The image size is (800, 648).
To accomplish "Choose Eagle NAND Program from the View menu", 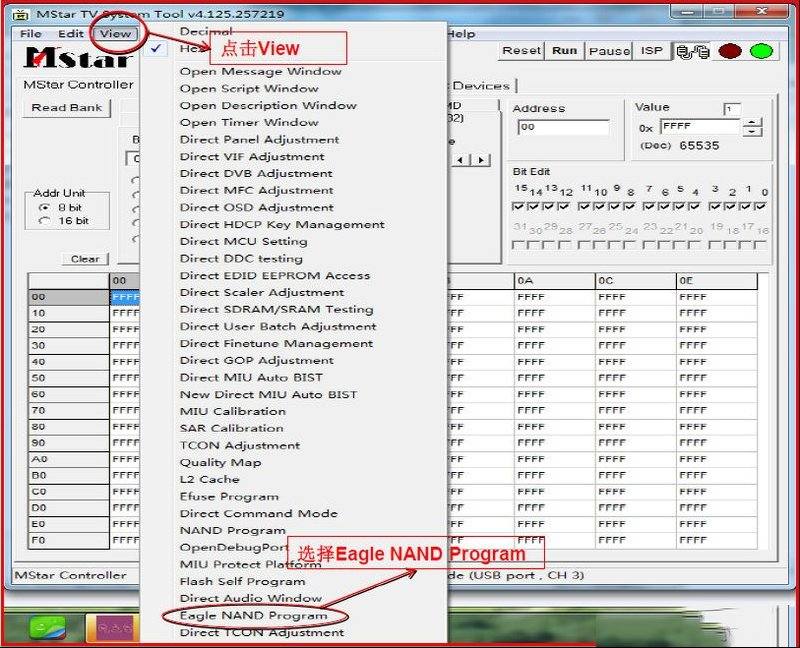I will 254,616.
